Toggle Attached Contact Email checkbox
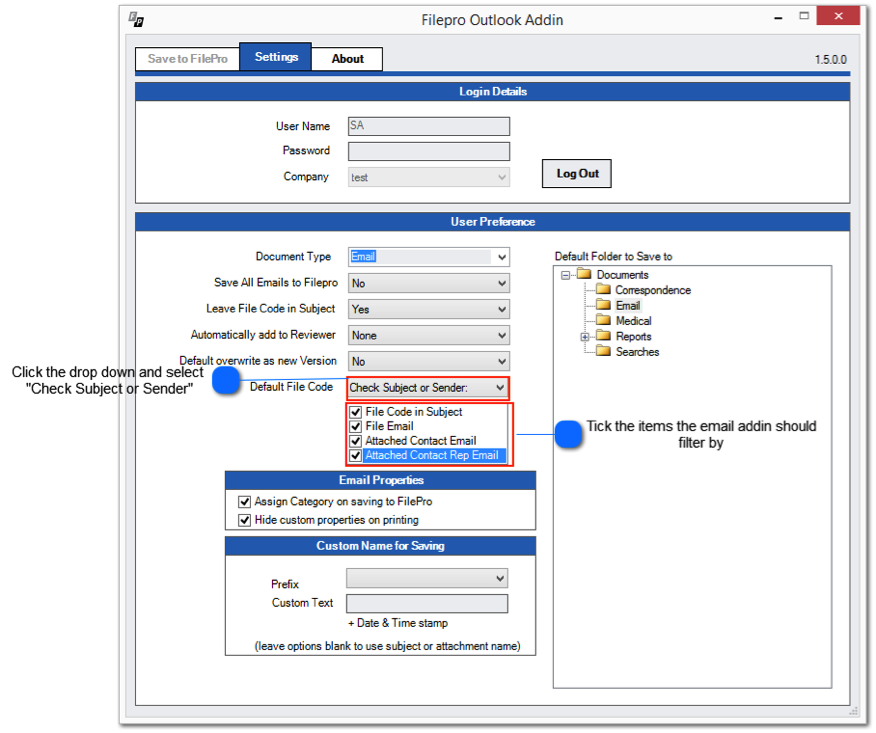 click(356, 441)
